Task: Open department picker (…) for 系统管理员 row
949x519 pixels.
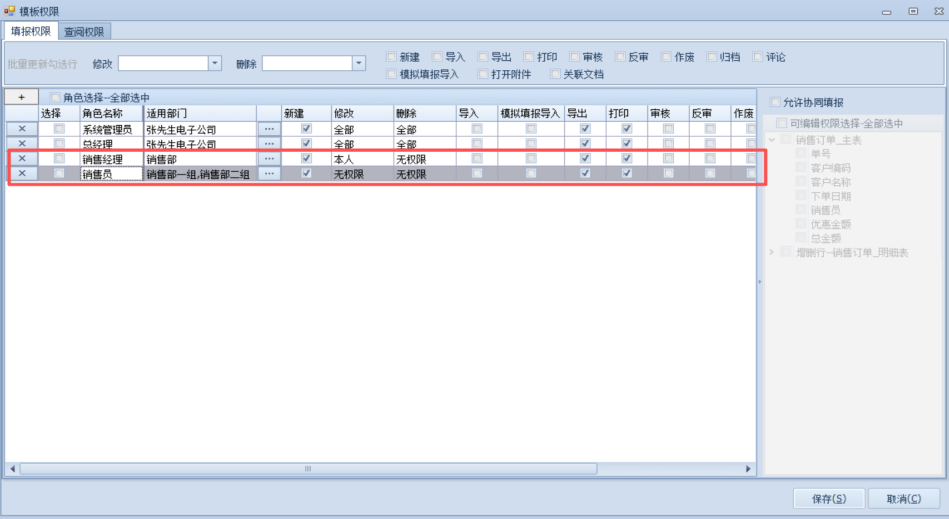Action: [x=268, y=129]
